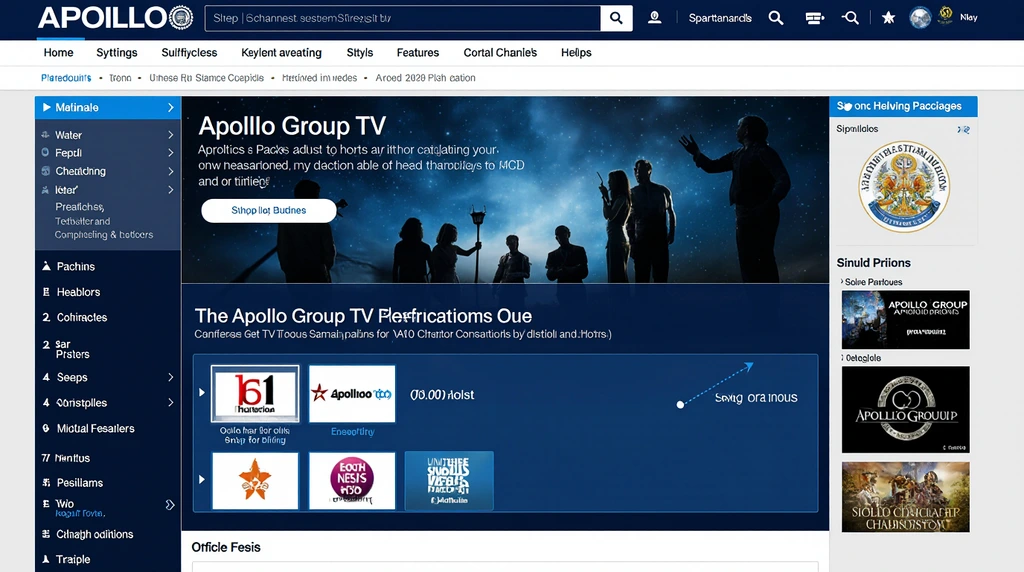Click the magnifier icon right of Spartanards
The width and height of the screenshot is (1024, 572).
pyautogui.click(x=776, y=18)
